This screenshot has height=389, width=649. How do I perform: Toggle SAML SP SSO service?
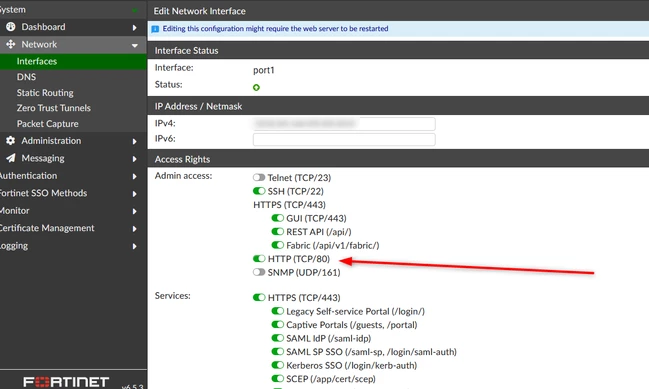(x=278, y=352)
